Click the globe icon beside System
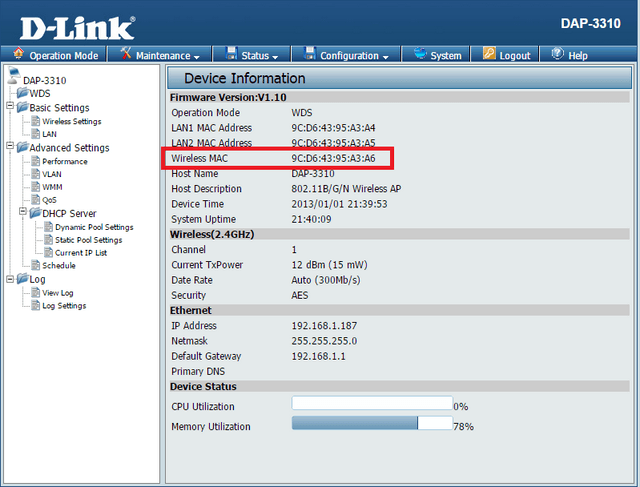Screen dimensions: 640x487 420,53
